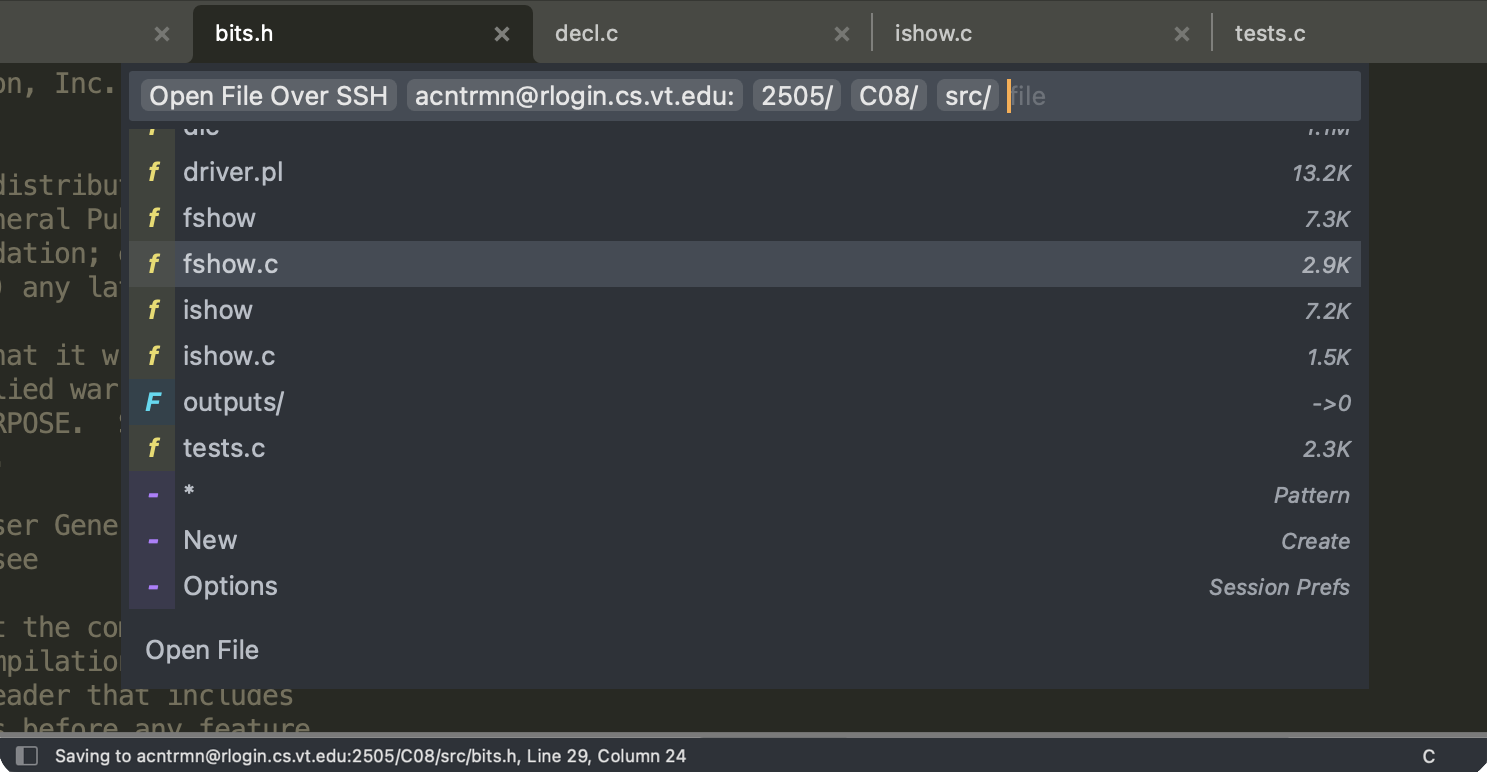
Task: Click the document icon in the status bar
Action: click(28, 756)
